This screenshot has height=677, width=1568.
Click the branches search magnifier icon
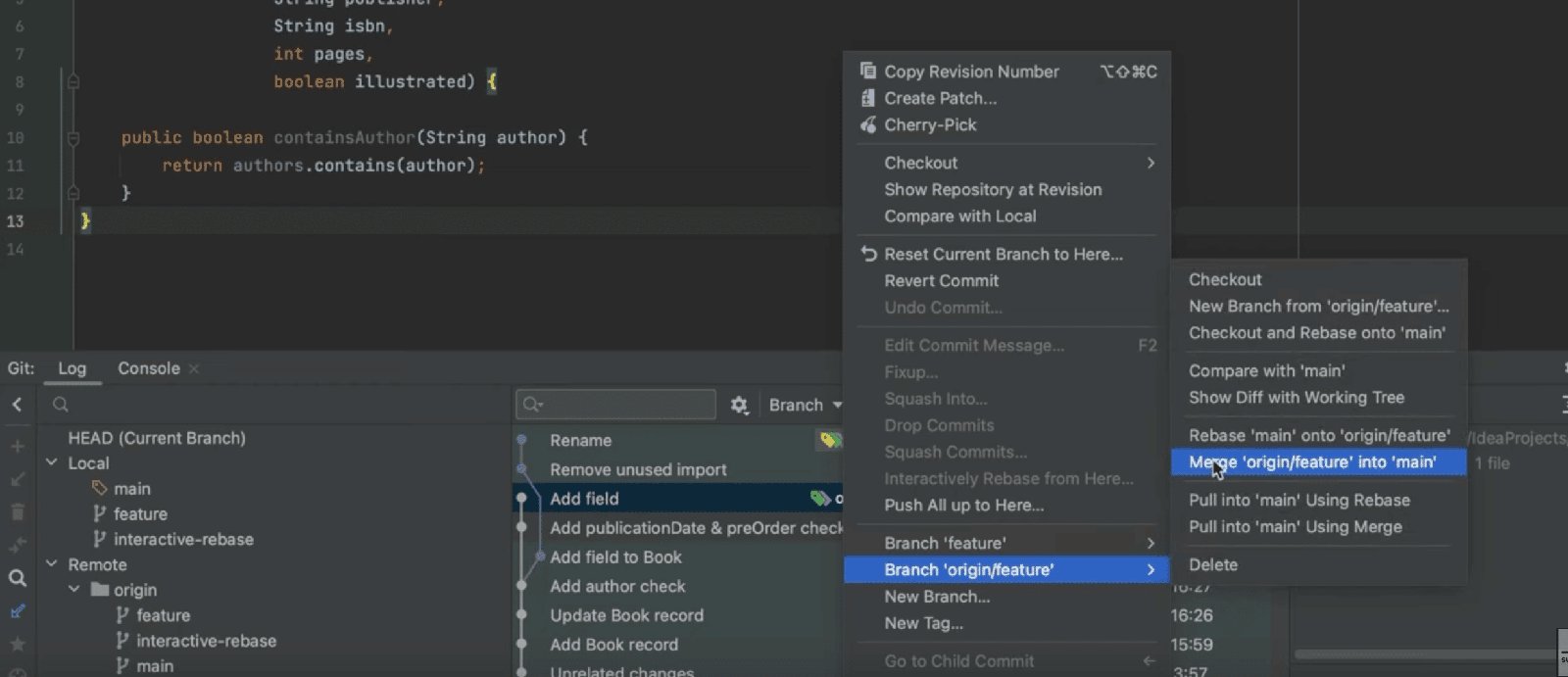point(61,404)
